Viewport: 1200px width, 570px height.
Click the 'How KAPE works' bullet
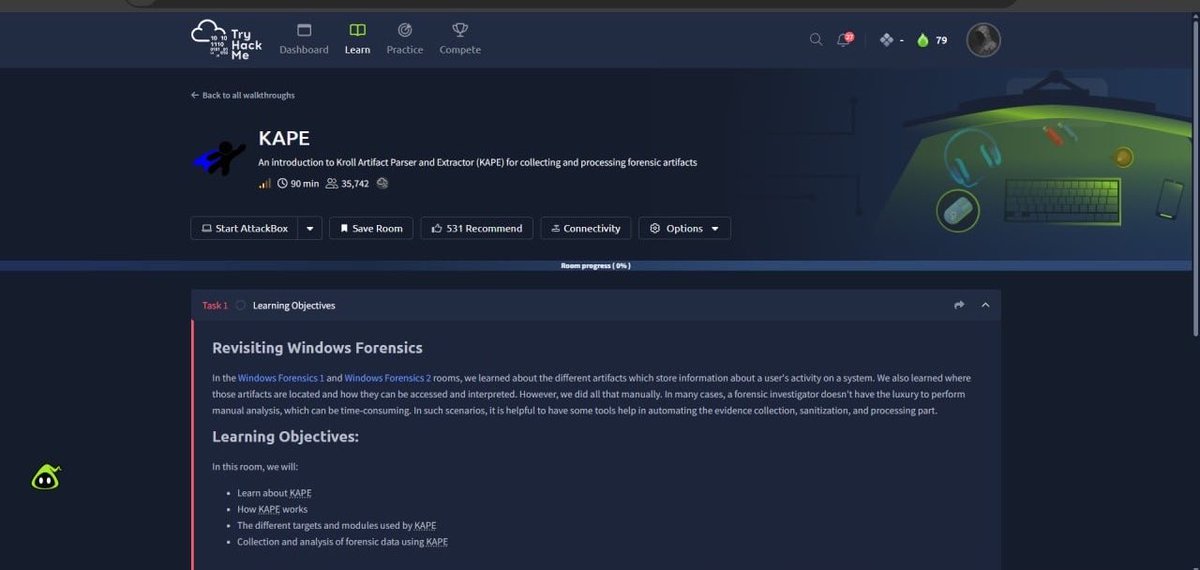click(272, 509)
